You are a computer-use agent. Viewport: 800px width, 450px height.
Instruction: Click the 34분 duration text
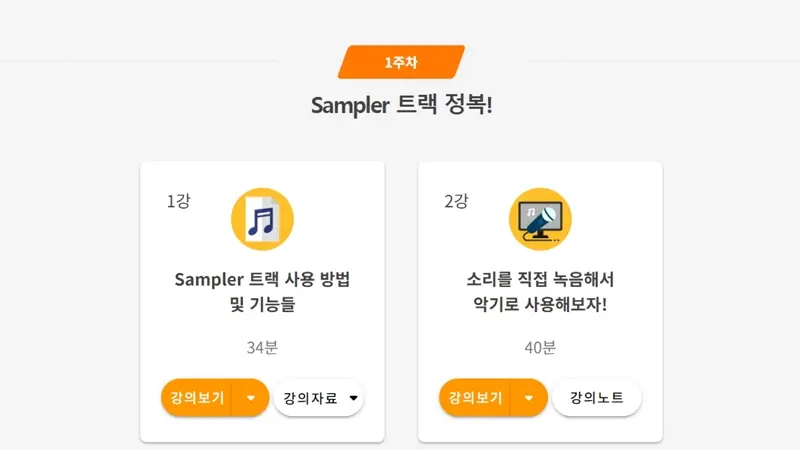[x=262, y=347]
